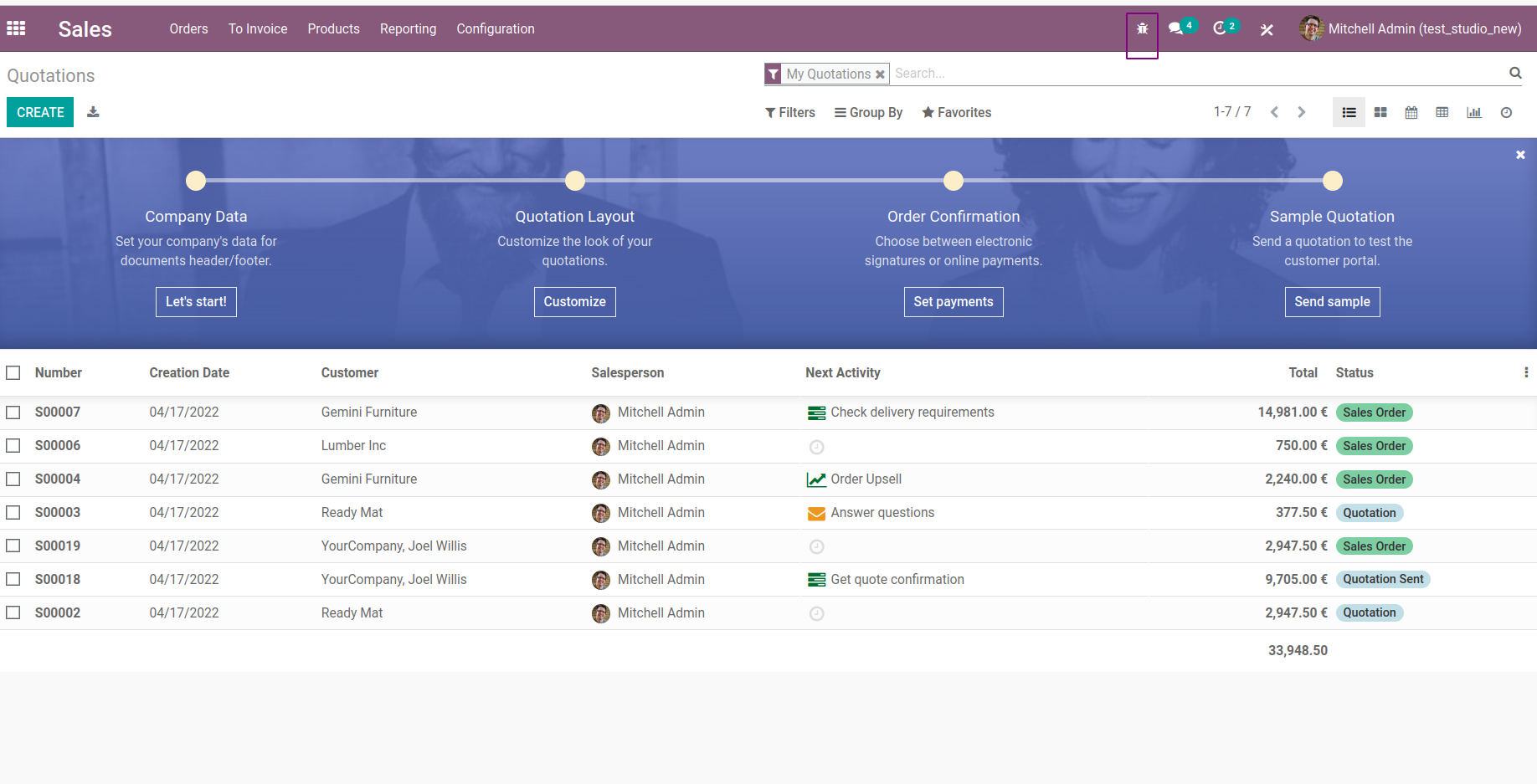Open the Filters dropdown
This screenshot has width=1537, height=784.
click(x=789, y=112)
